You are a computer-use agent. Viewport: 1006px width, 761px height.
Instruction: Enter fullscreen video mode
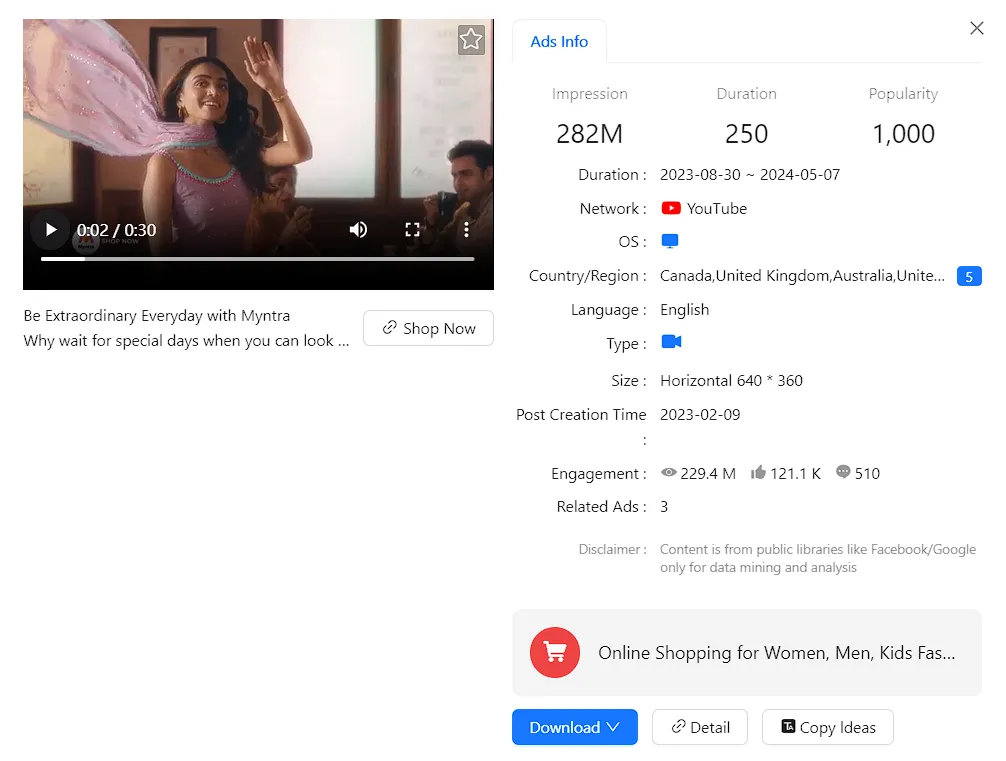412,230
